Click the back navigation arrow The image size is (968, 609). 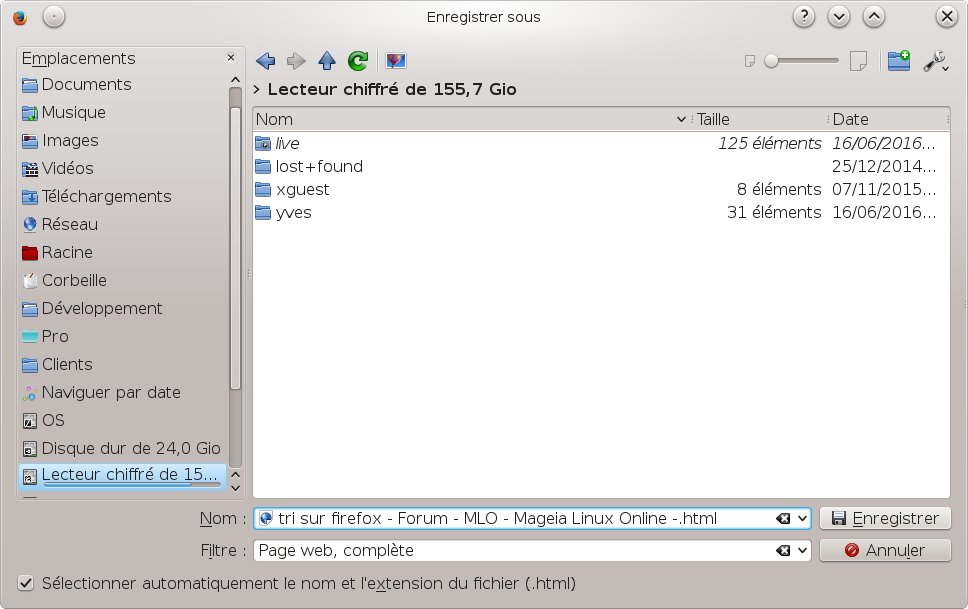pos(266,61)
